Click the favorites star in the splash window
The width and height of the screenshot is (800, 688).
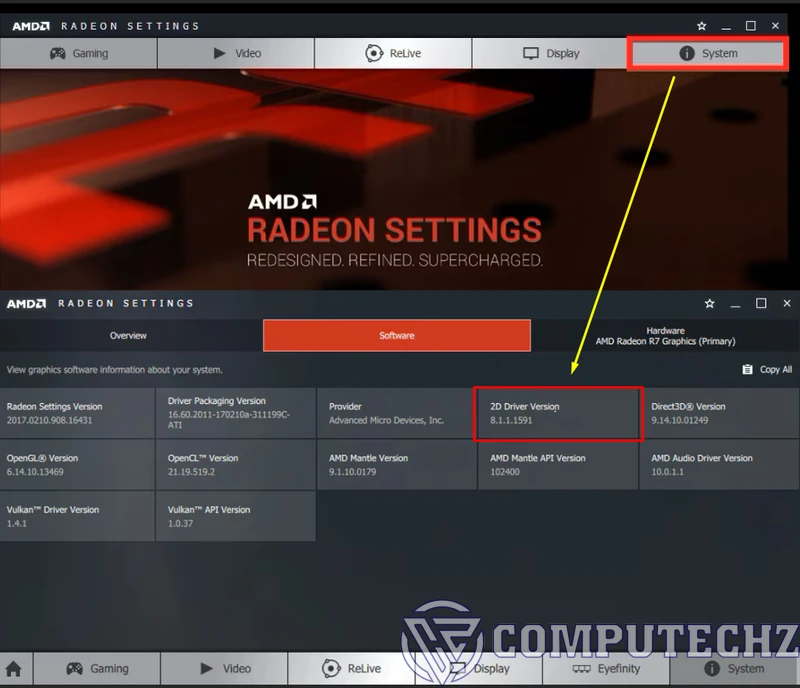702,26
